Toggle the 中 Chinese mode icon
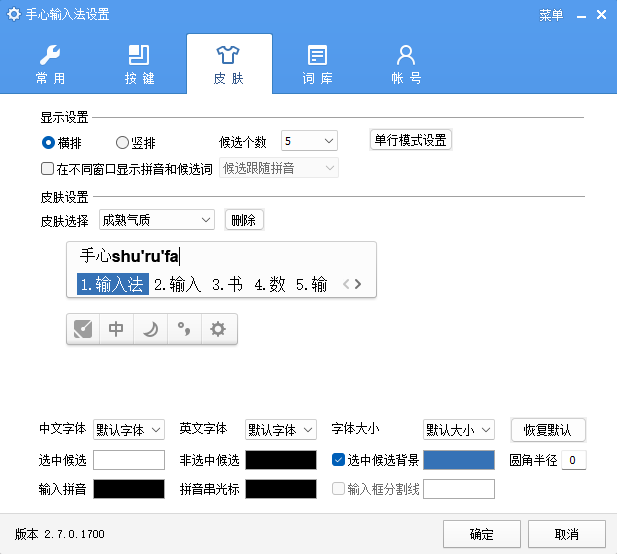 (116, 329)
